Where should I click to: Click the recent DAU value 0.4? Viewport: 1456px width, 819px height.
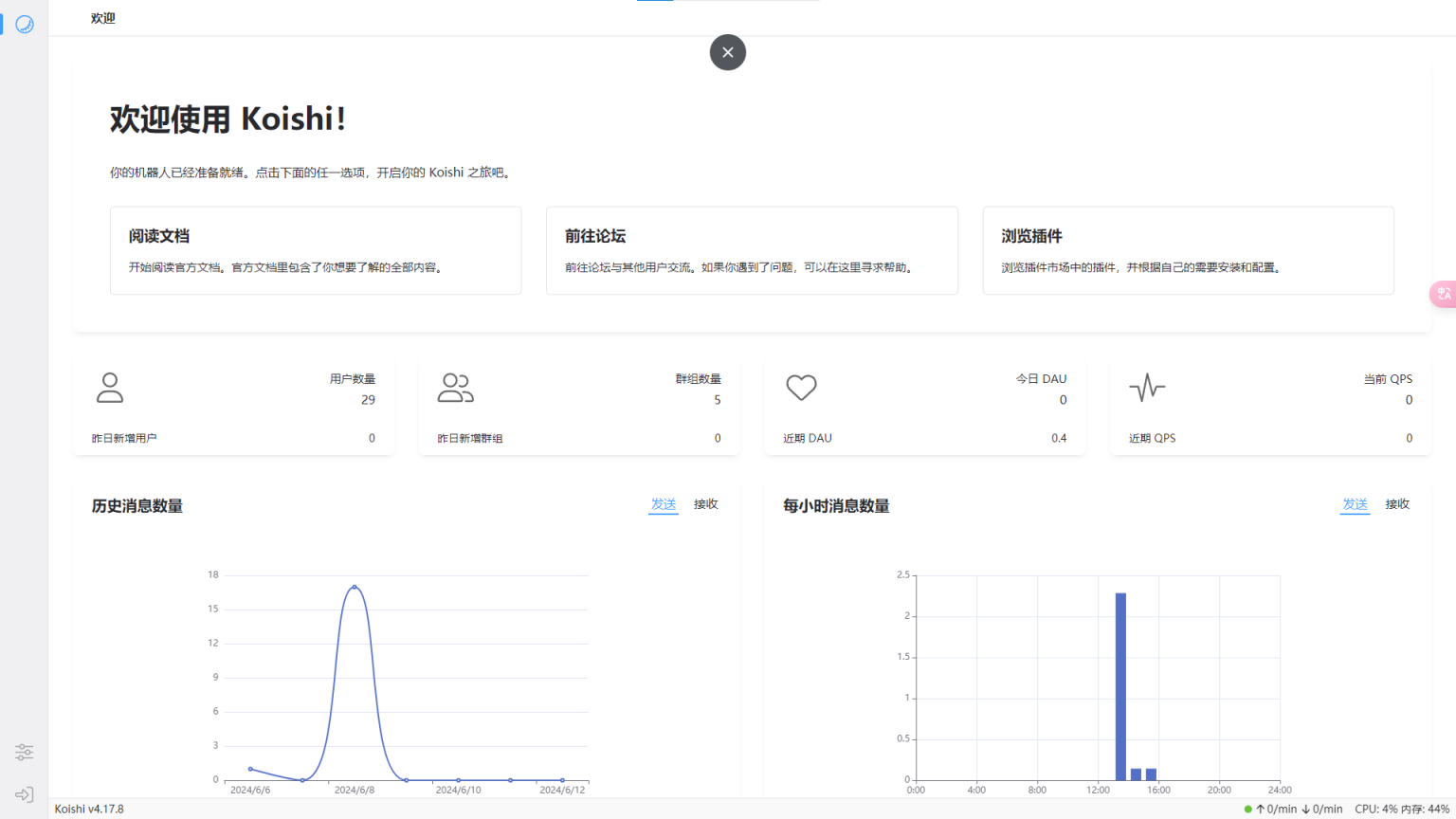(1059, 438)
